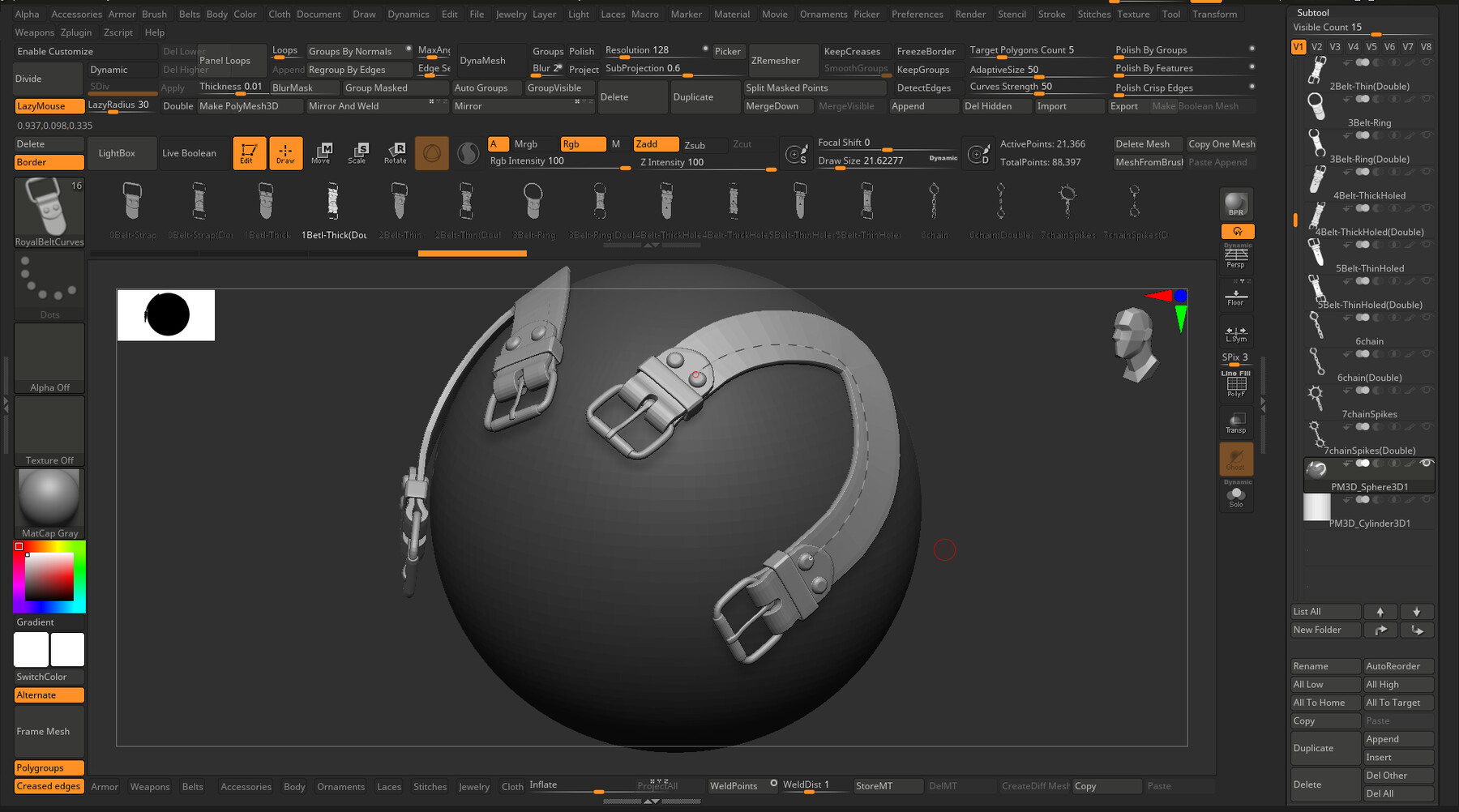Click the Draw Size slider
The image size is (1459, 812).
[888, 161]
